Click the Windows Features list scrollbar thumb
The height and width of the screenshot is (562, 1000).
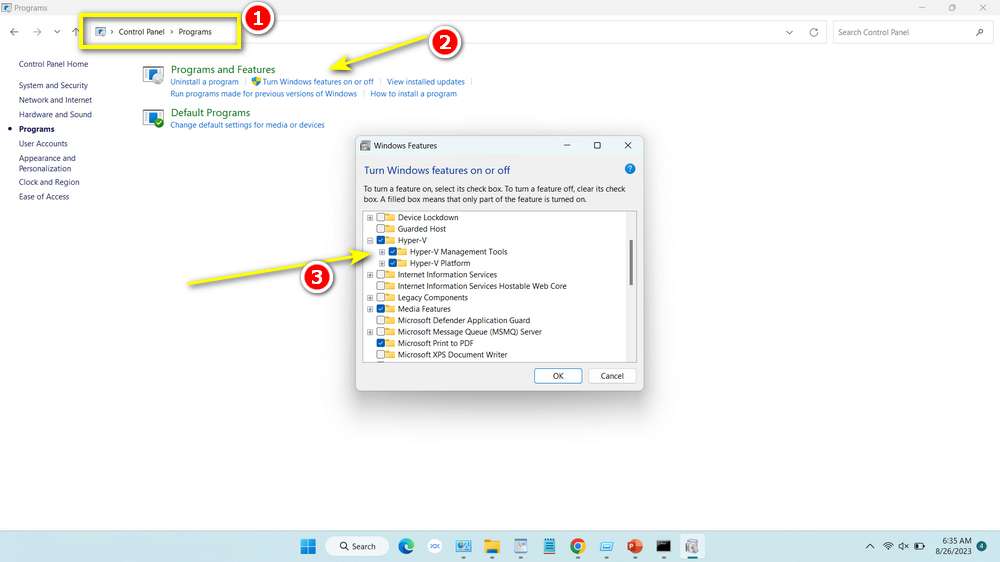631,263
